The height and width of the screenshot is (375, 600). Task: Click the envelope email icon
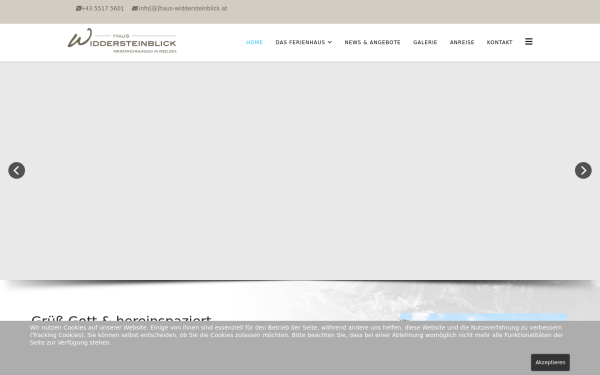pyautogui.click(x=135, y=8)
